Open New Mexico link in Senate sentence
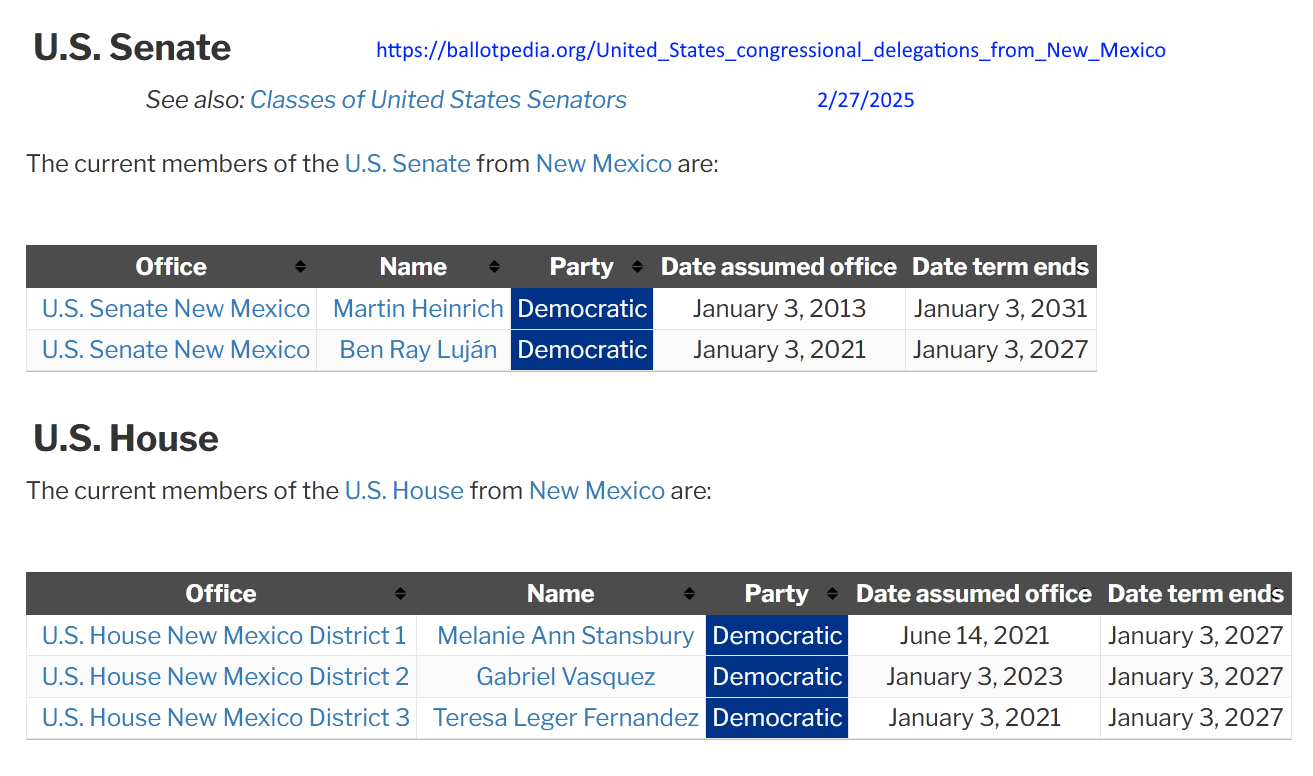The image size is (1313, 776). [x=603, y=164]
